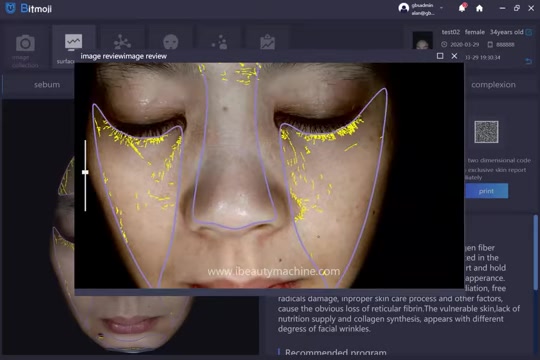Click the right panel vertical scrollbar
This screenshot has width=540, height=360.
(x=536, y=253)
